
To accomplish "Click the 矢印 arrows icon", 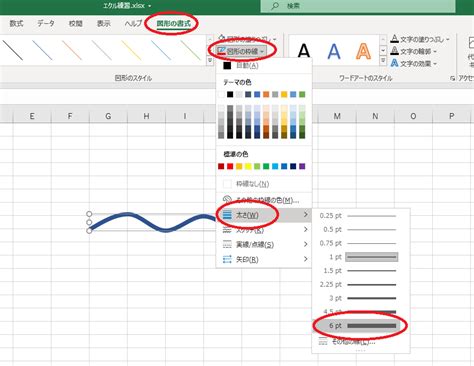I will pos(227,259).
